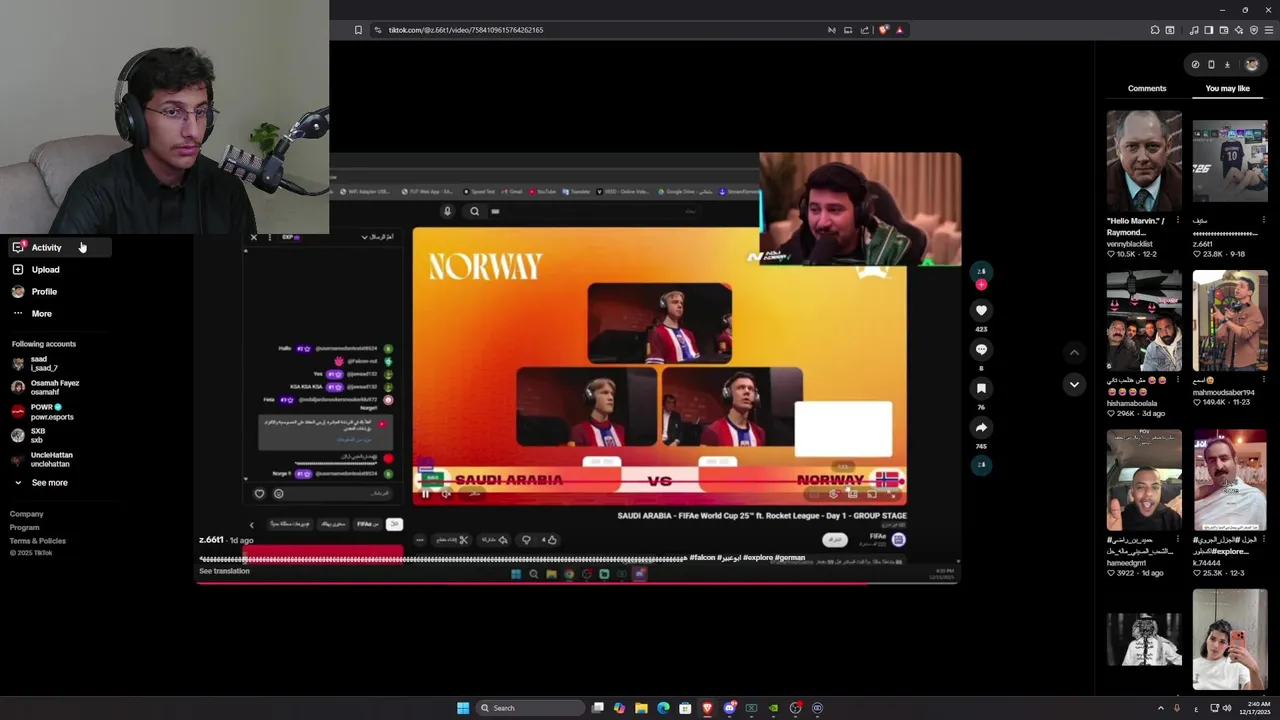Image resolution: width=1280 pixels, height=720 pixels.
Task: Click See translation under caption
Action: pos(224,571)
